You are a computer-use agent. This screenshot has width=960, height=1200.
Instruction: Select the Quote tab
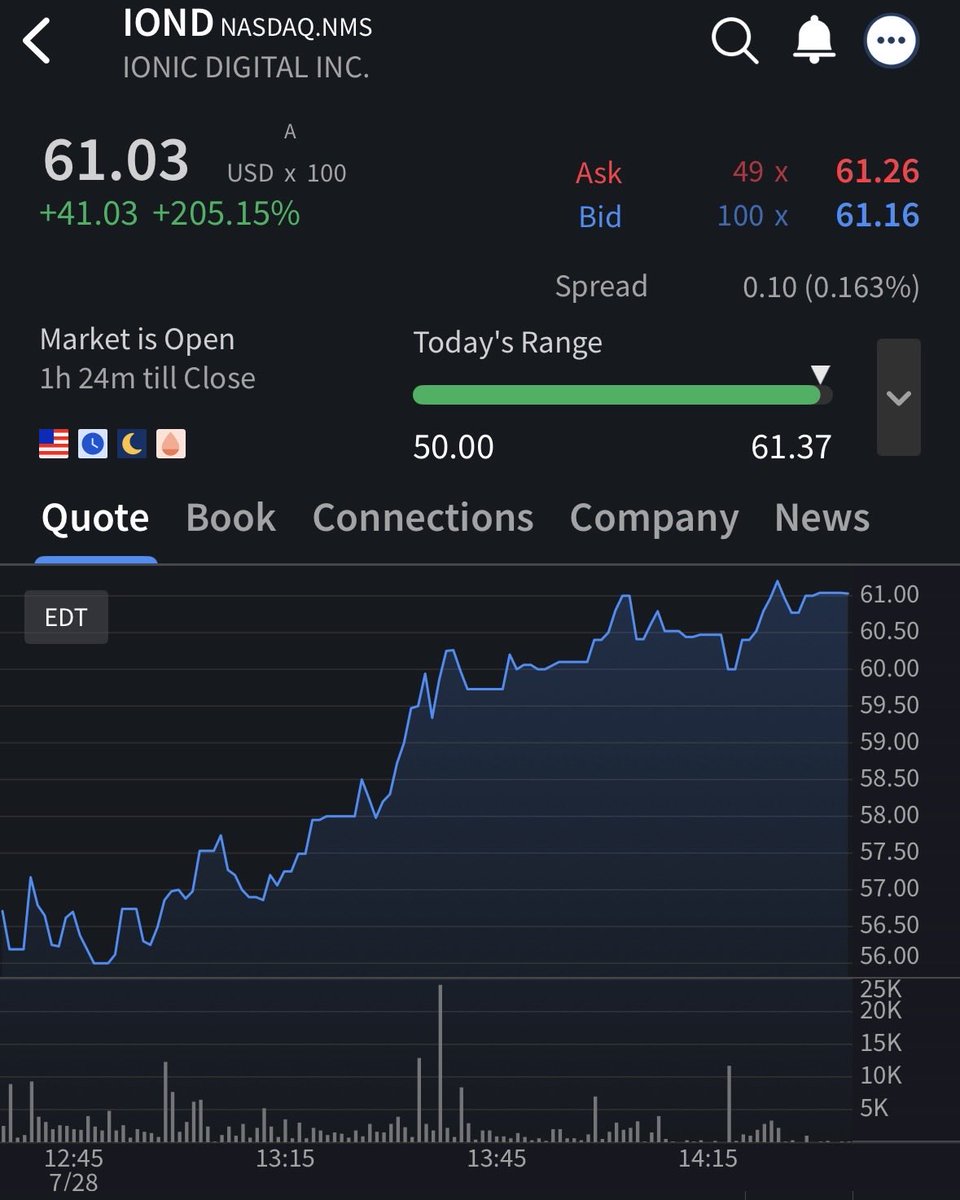pos(95,518)
